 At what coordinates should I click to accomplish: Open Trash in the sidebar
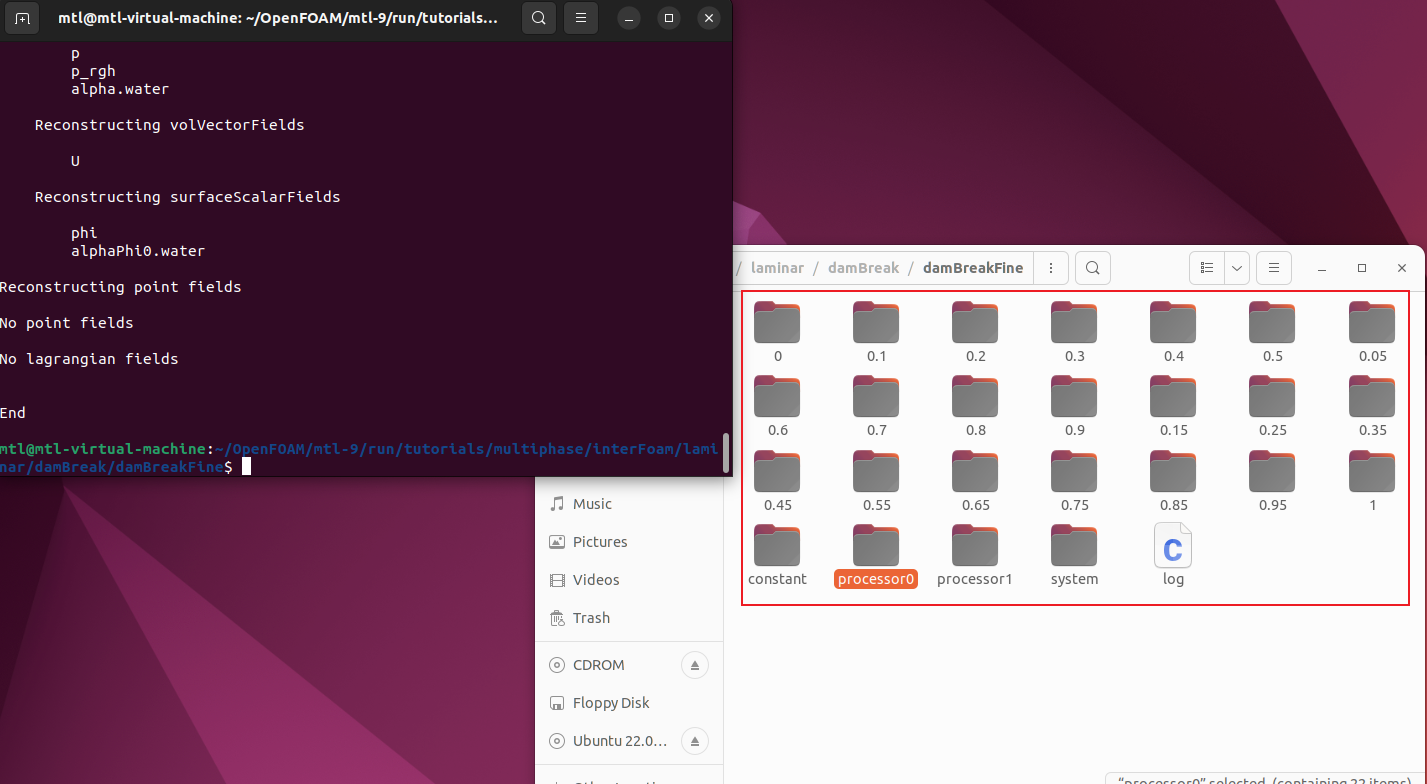coord(628,618)
